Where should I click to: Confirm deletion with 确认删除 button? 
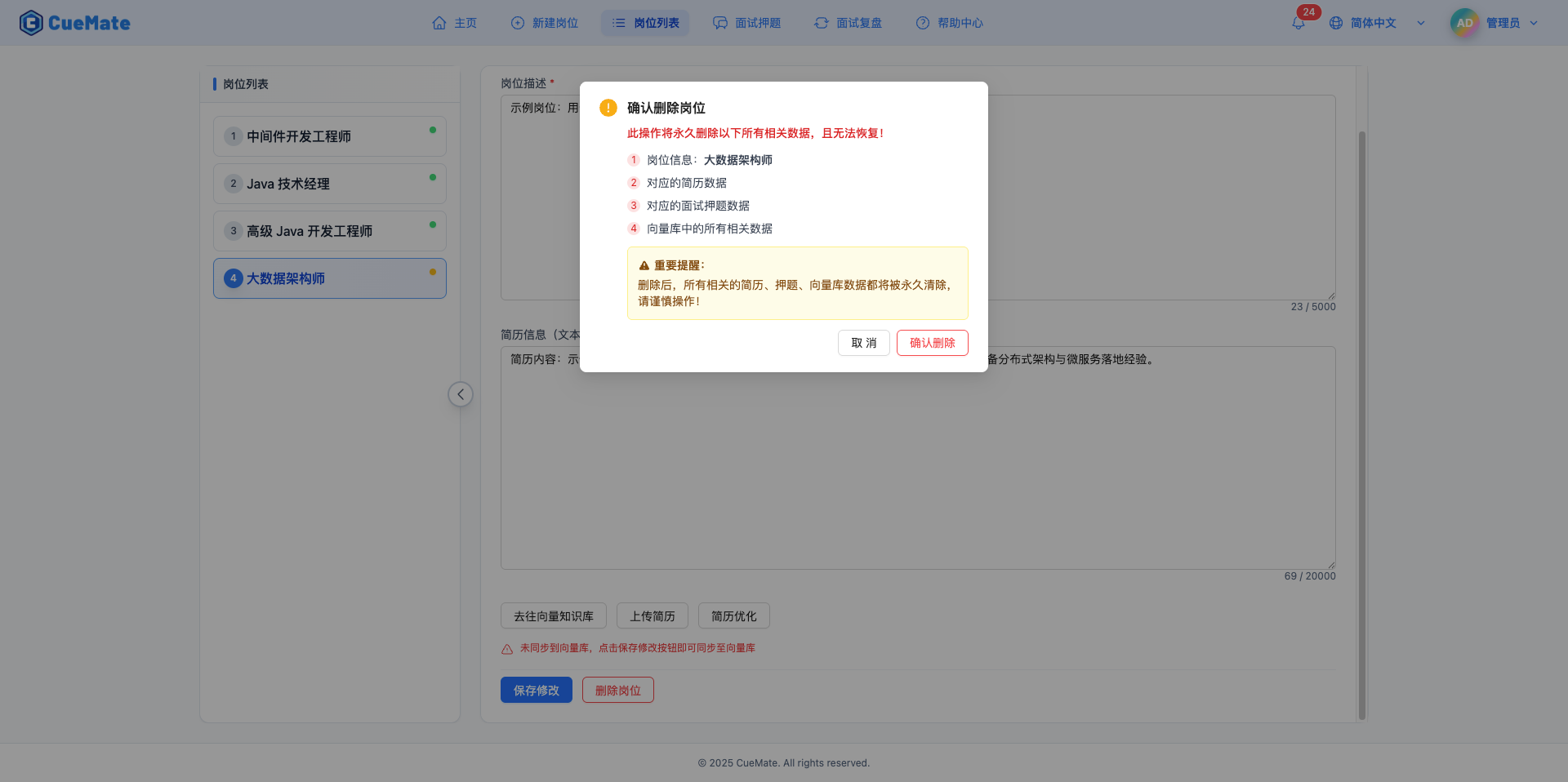pyautogui.click(x=932, y=343)
